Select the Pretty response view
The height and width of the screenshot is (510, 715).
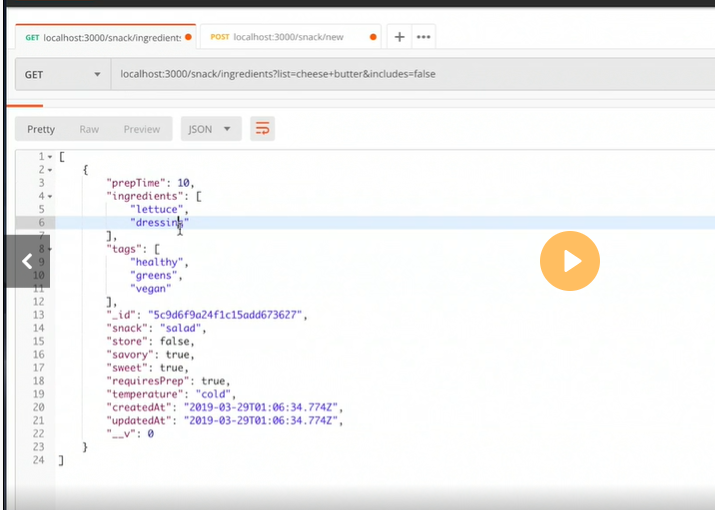point(41,129)
